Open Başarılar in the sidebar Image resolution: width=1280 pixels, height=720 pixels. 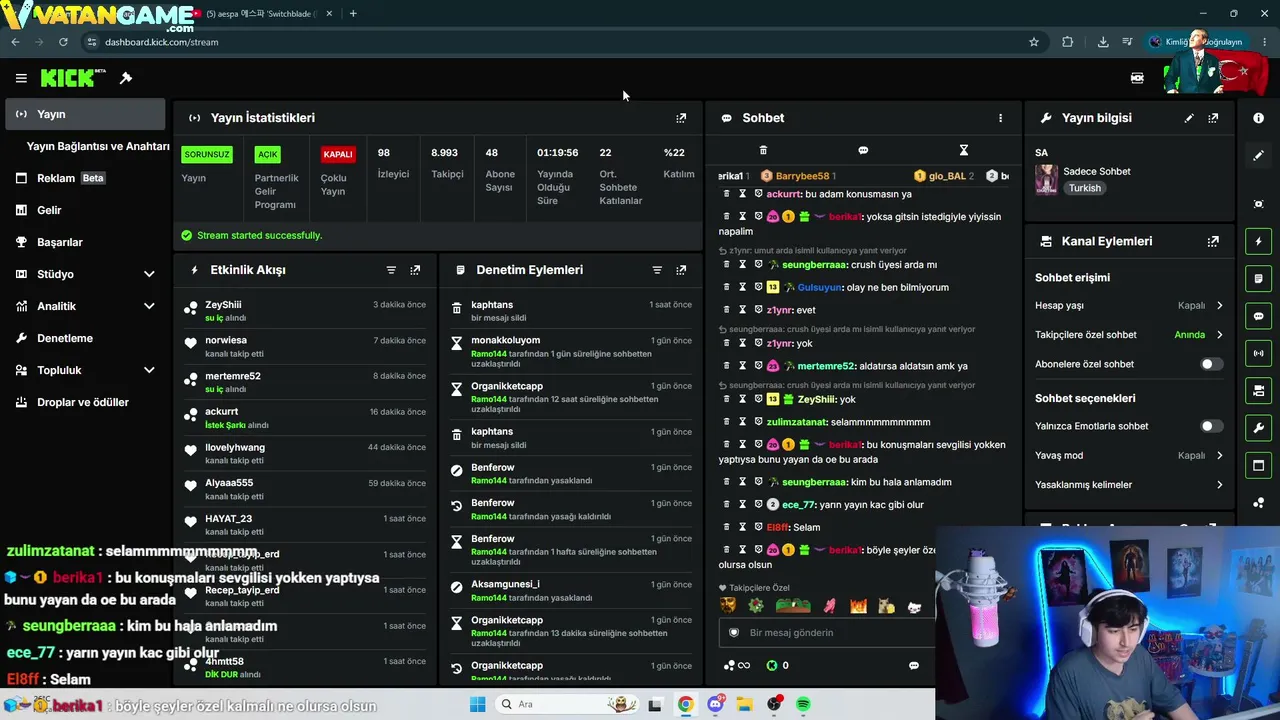point(85,242)
